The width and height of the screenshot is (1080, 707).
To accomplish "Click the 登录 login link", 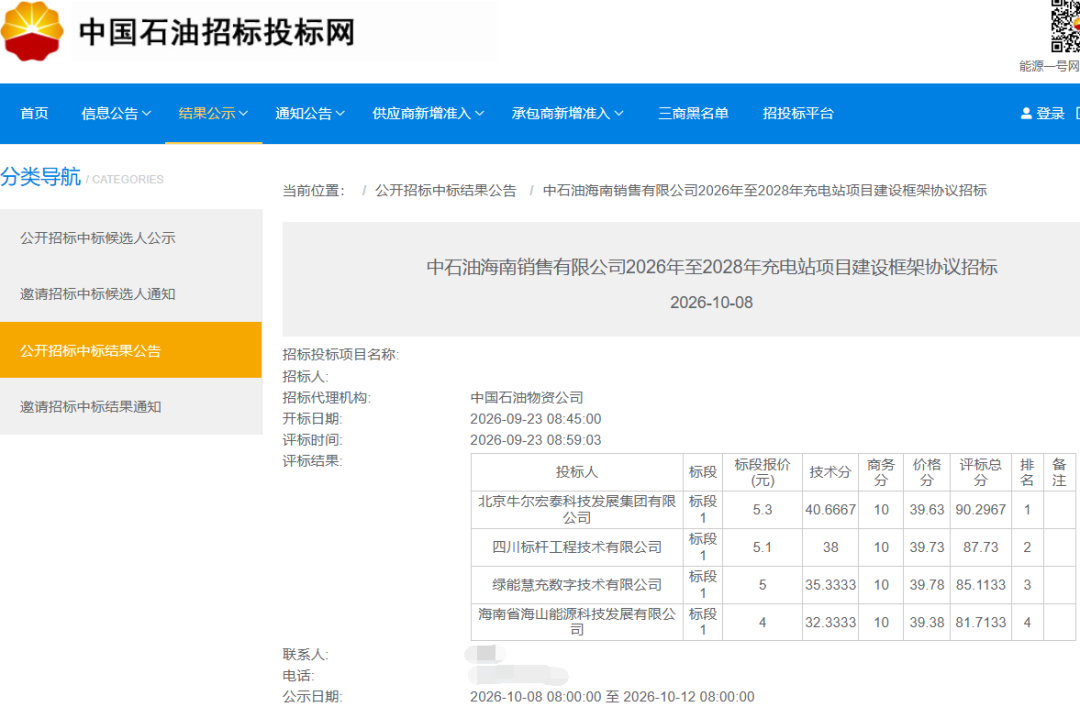I will [1050, 114].
